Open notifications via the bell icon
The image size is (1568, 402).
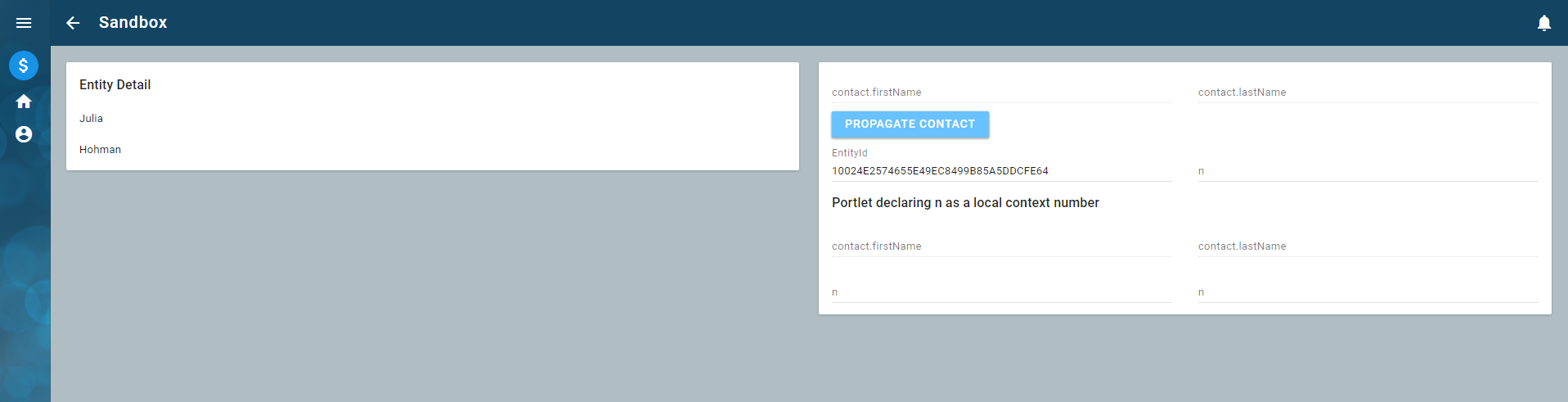(1543, 23)
